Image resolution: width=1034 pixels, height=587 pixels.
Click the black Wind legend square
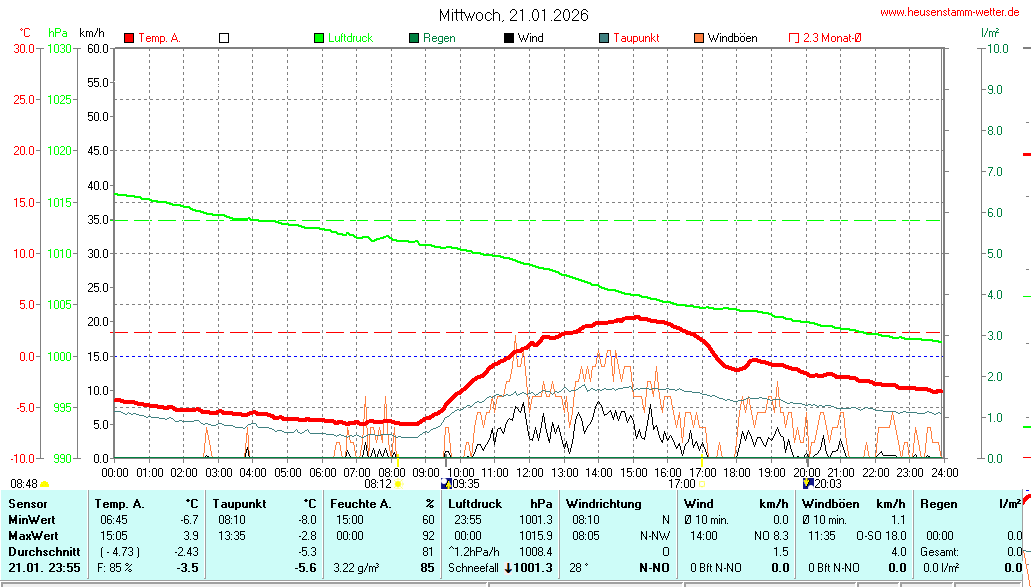(509, 38)
